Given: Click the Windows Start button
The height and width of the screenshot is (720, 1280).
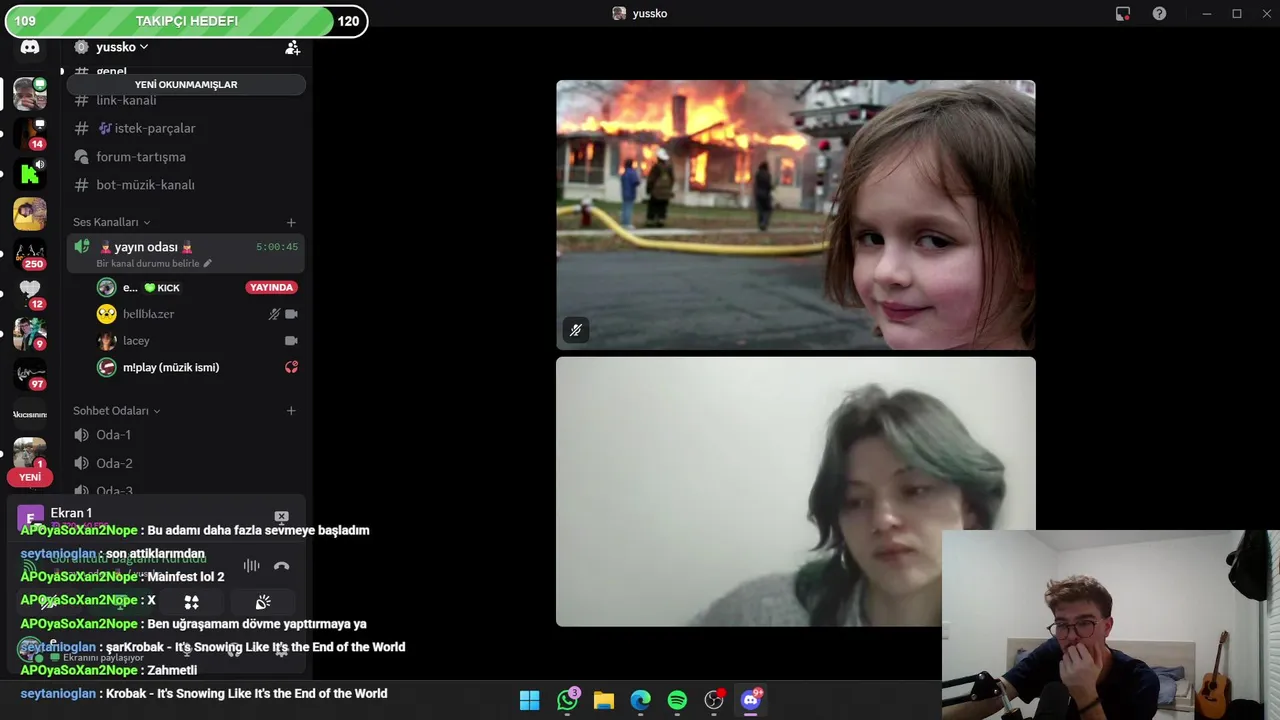Looking at the screenshot, I should [530, 700].
